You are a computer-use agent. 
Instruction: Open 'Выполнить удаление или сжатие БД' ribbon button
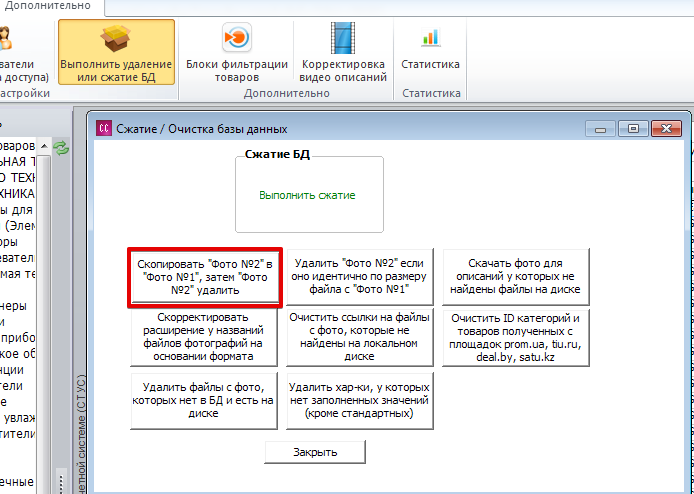pyautogui.click(x=116, y=52)
